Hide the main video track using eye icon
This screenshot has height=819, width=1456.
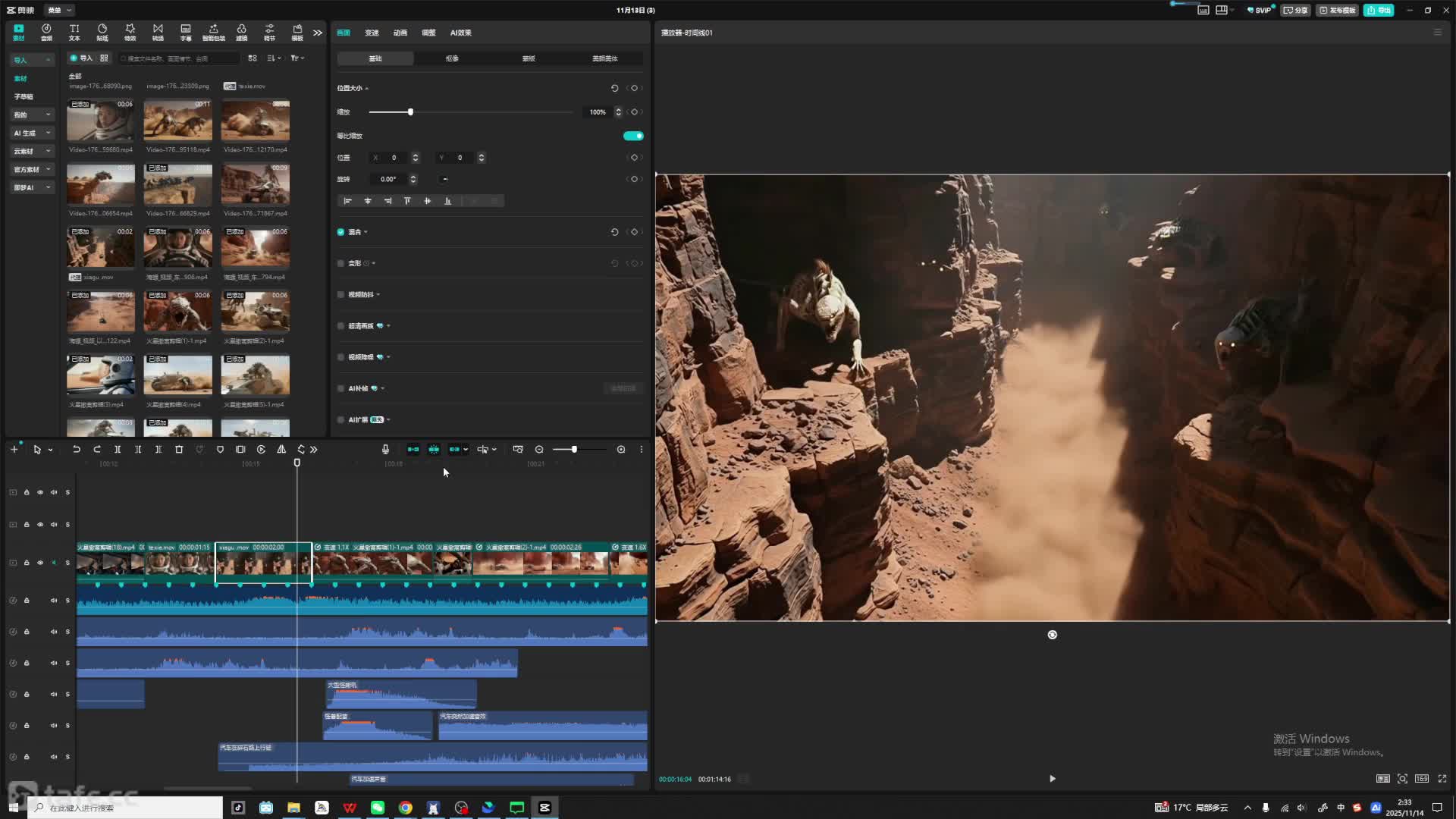coord(40,563)
